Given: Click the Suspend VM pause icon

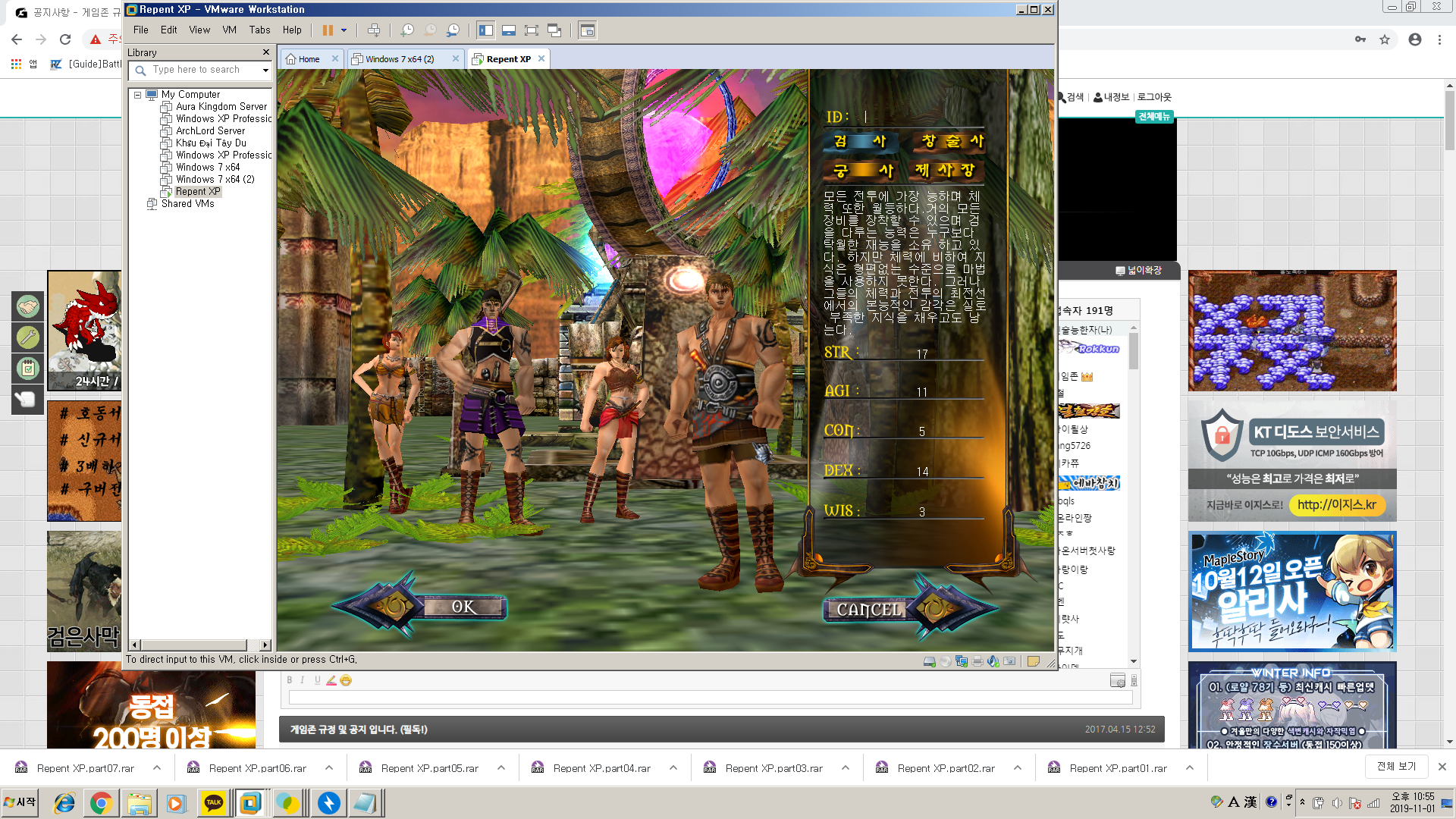Looking at the screenshot, I should [x=328, y=30].
